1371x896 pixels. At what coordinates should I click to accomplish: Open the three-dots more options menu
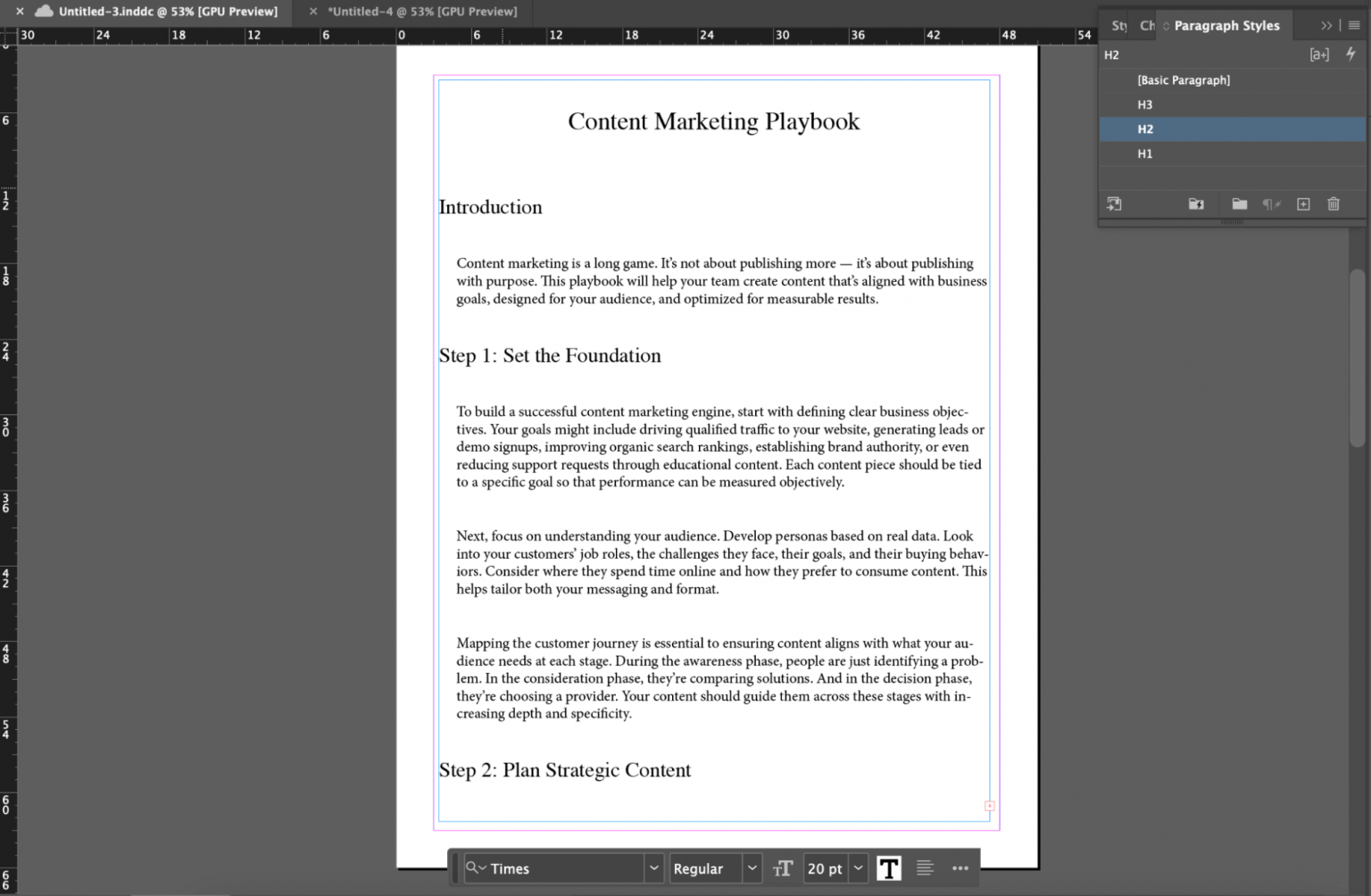coord(960,868)
